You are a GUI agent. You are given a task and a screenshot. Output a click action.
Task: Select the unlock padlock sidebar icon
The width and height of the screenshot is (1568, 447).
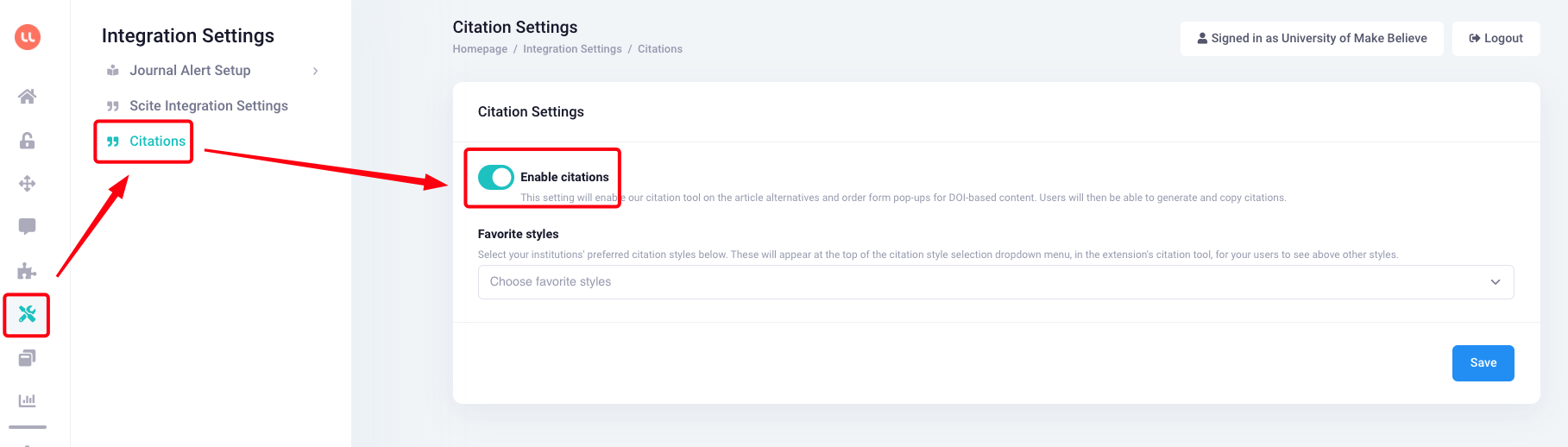pos(28,141)
